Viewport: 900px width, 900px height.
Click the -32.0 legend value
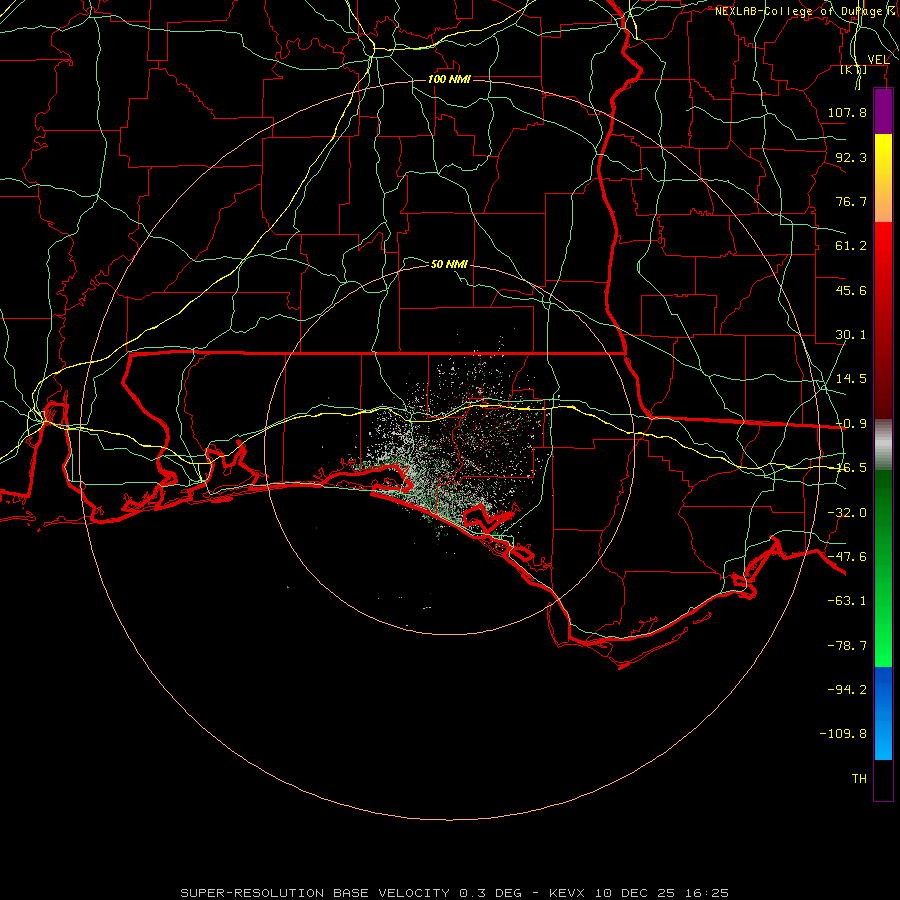tap(847, 513)
